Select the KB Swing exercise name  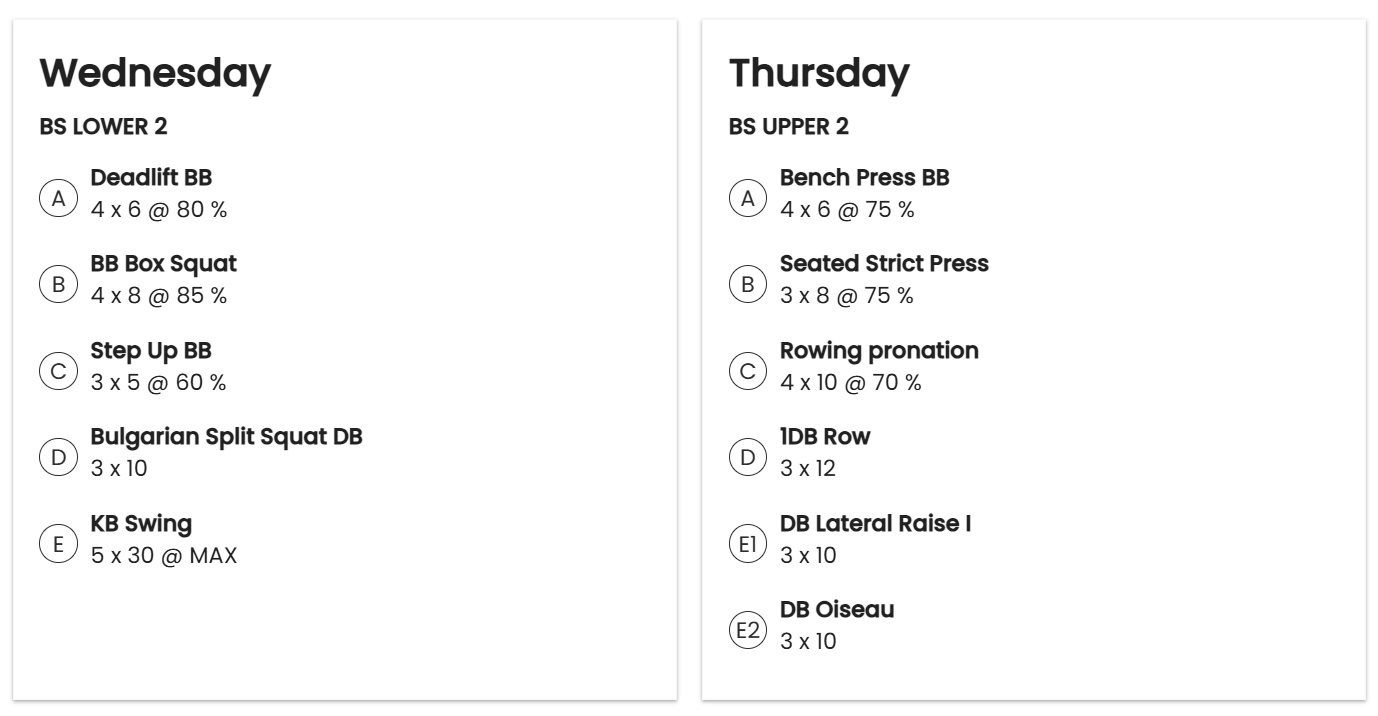141,524
